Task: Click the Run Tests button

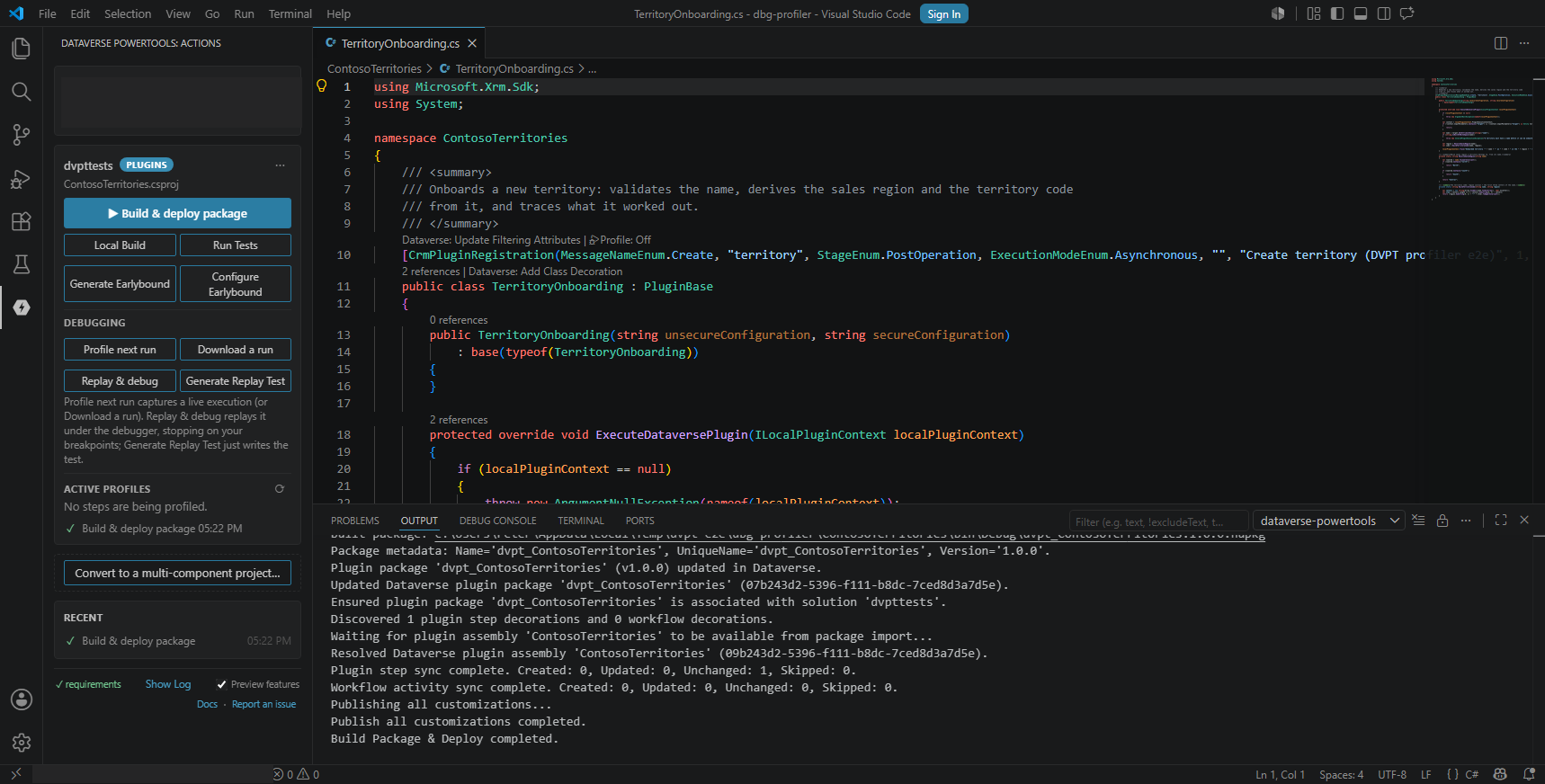Action: click(x=236, y=245)
